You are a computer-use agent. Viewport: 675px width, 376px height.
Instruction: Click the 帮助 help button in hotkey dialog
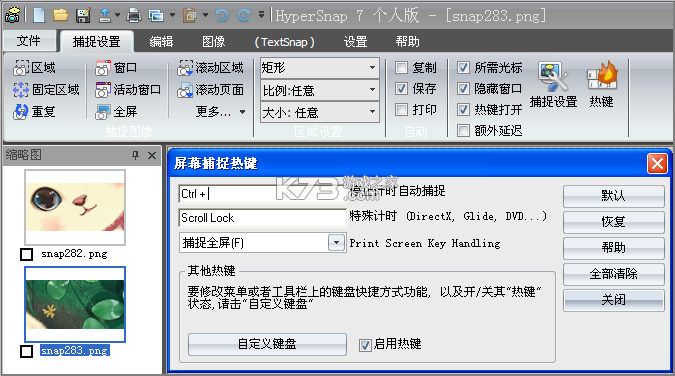click(613, 248)
